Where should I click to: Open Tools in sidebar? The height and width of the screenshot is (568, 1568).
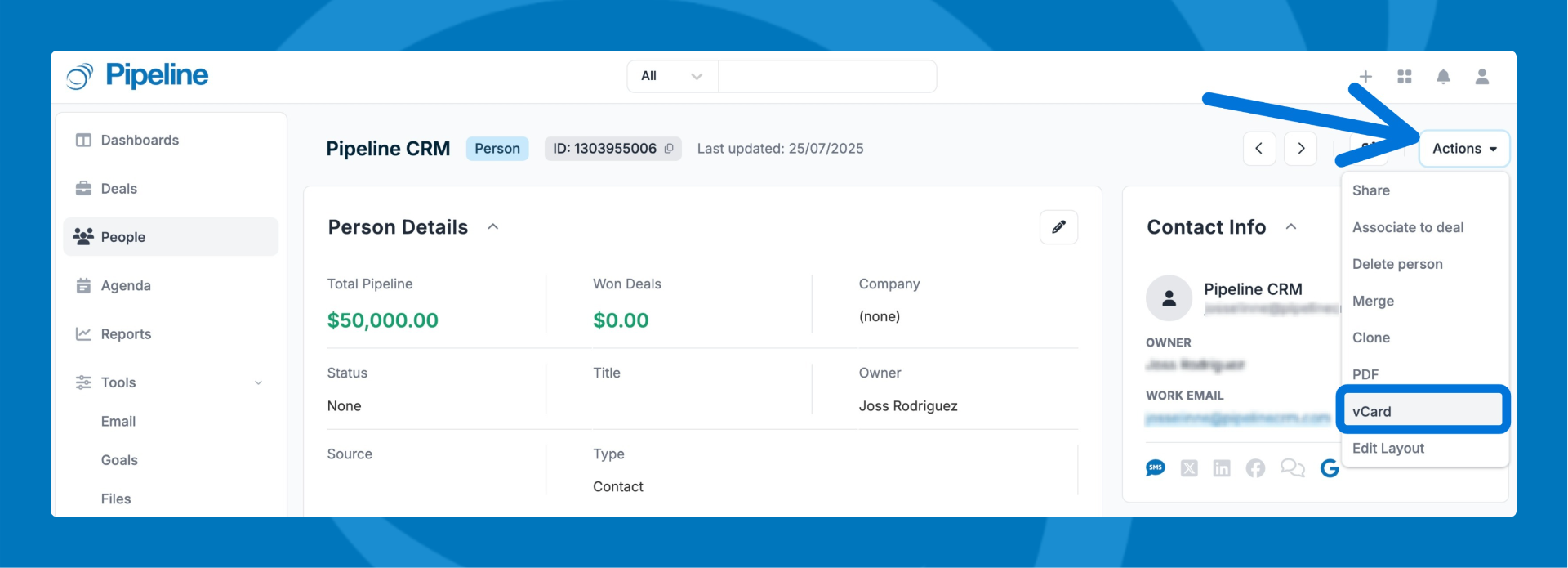pos(171,382)
